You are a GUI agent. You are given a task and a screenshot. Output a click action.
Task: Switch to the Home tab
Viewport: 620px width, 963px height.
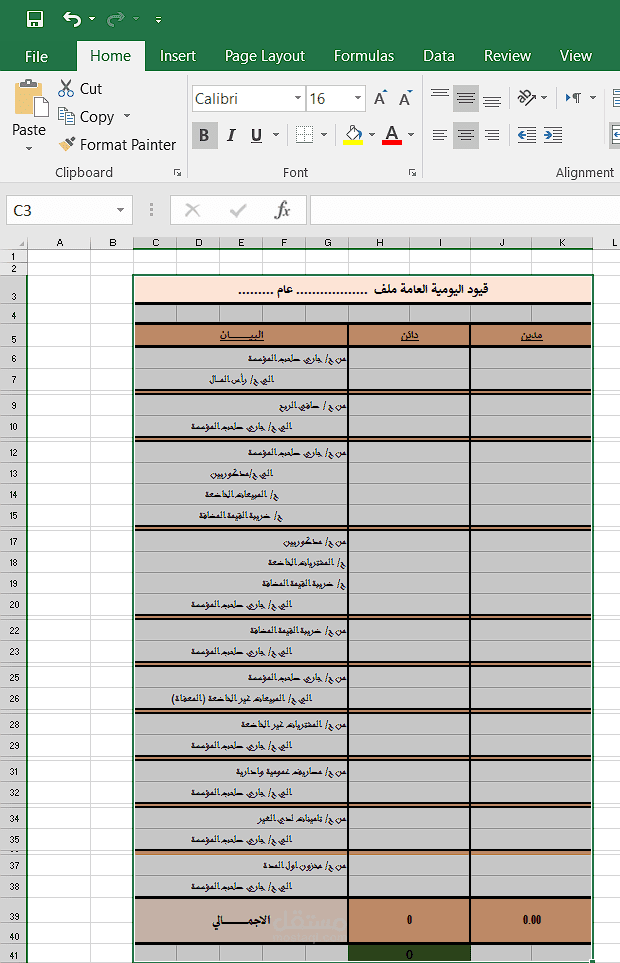[x=110, y=56]
